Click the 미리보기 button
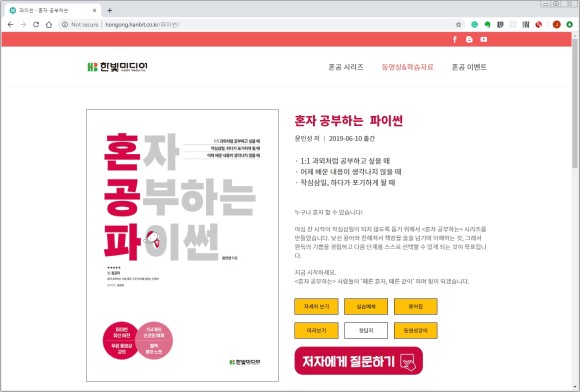The width and height of the screenshot is (580, 392). [316, 331]
